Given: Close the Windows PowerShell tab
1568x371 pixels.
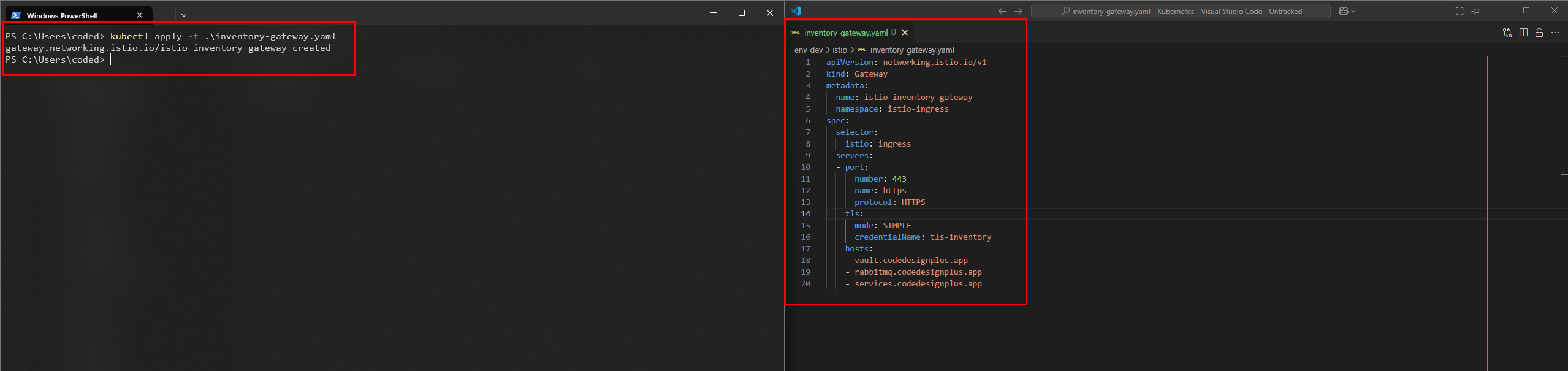Looking at the screenshot, I should pyautogui.click(x=140, y=15).
